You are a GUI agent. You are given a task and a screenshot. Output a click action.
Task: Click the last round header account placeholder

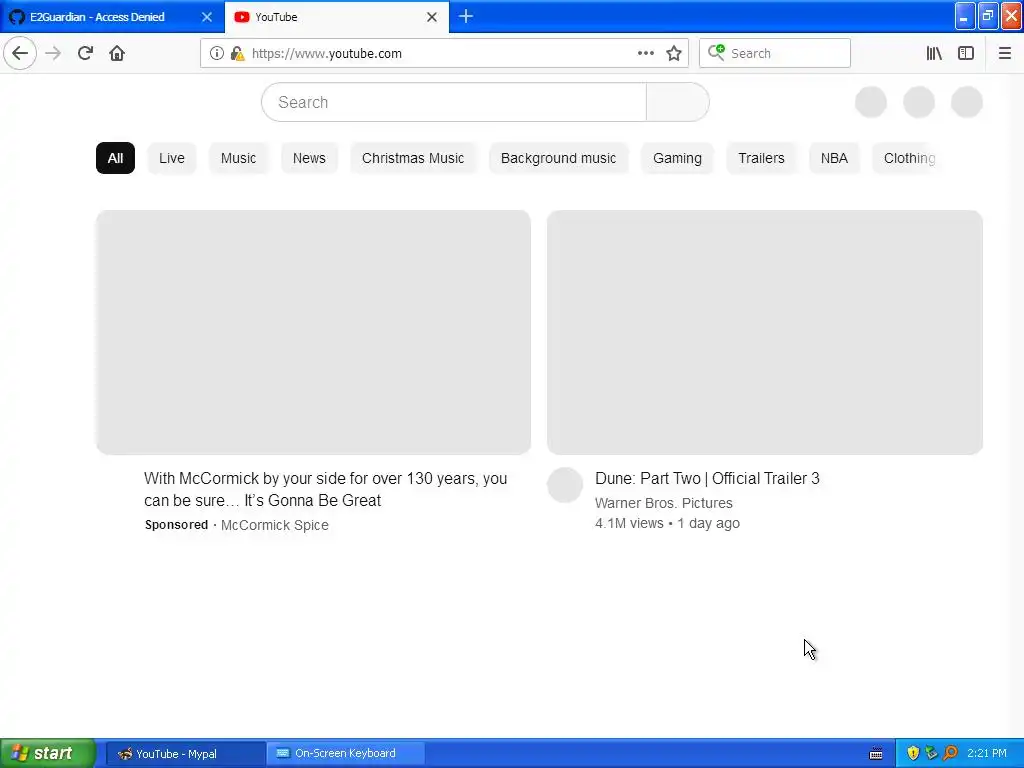(967, 102)
